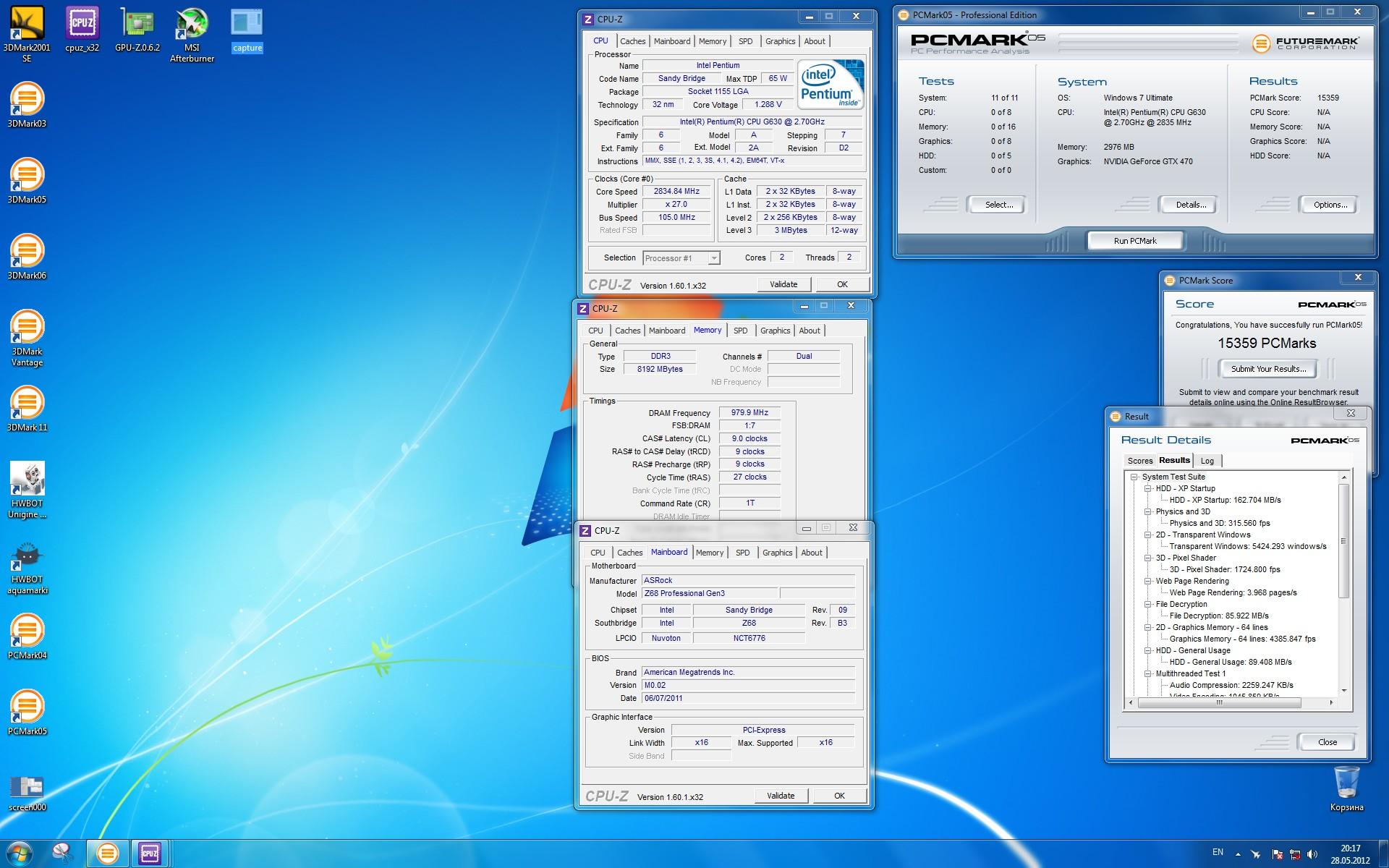Screen dimensions: 1389x868
Task: Launch GPU-Z.0.6.2 from desktop
Action: click(x=137, y=31)
